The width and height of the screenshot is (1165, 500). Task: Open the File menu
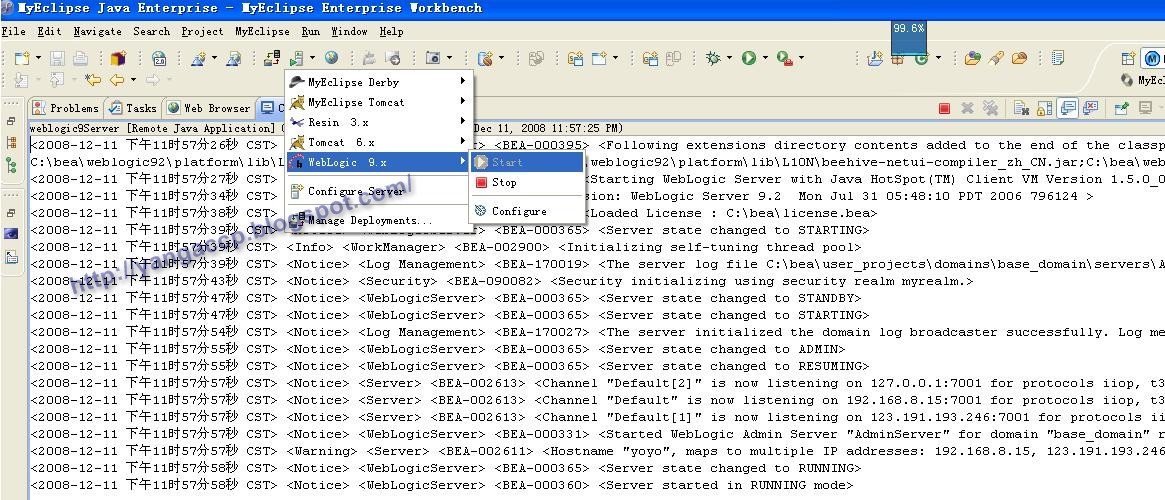click(x=13, y=31)
